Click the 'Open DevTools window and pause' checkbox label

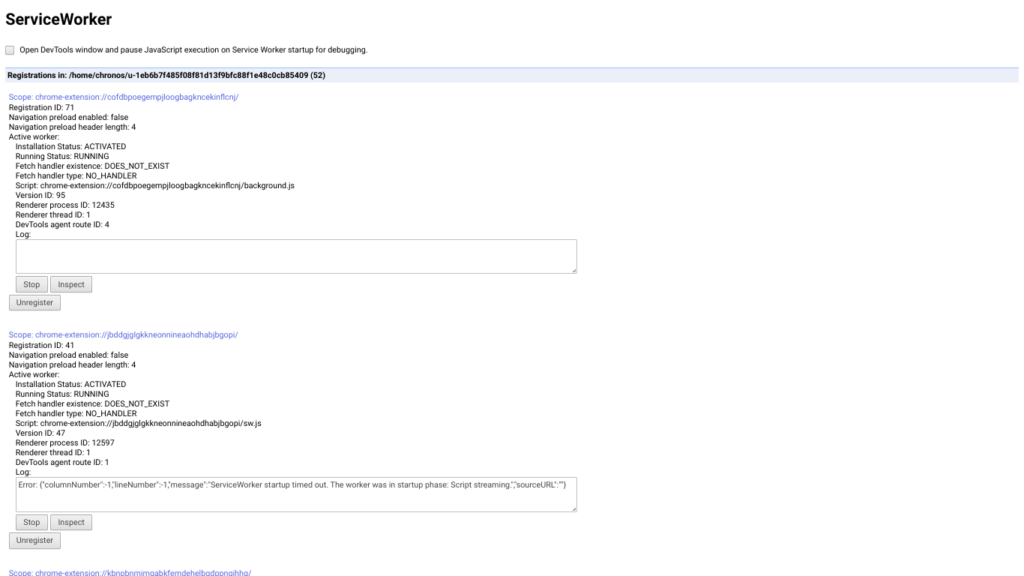point(193,50)
